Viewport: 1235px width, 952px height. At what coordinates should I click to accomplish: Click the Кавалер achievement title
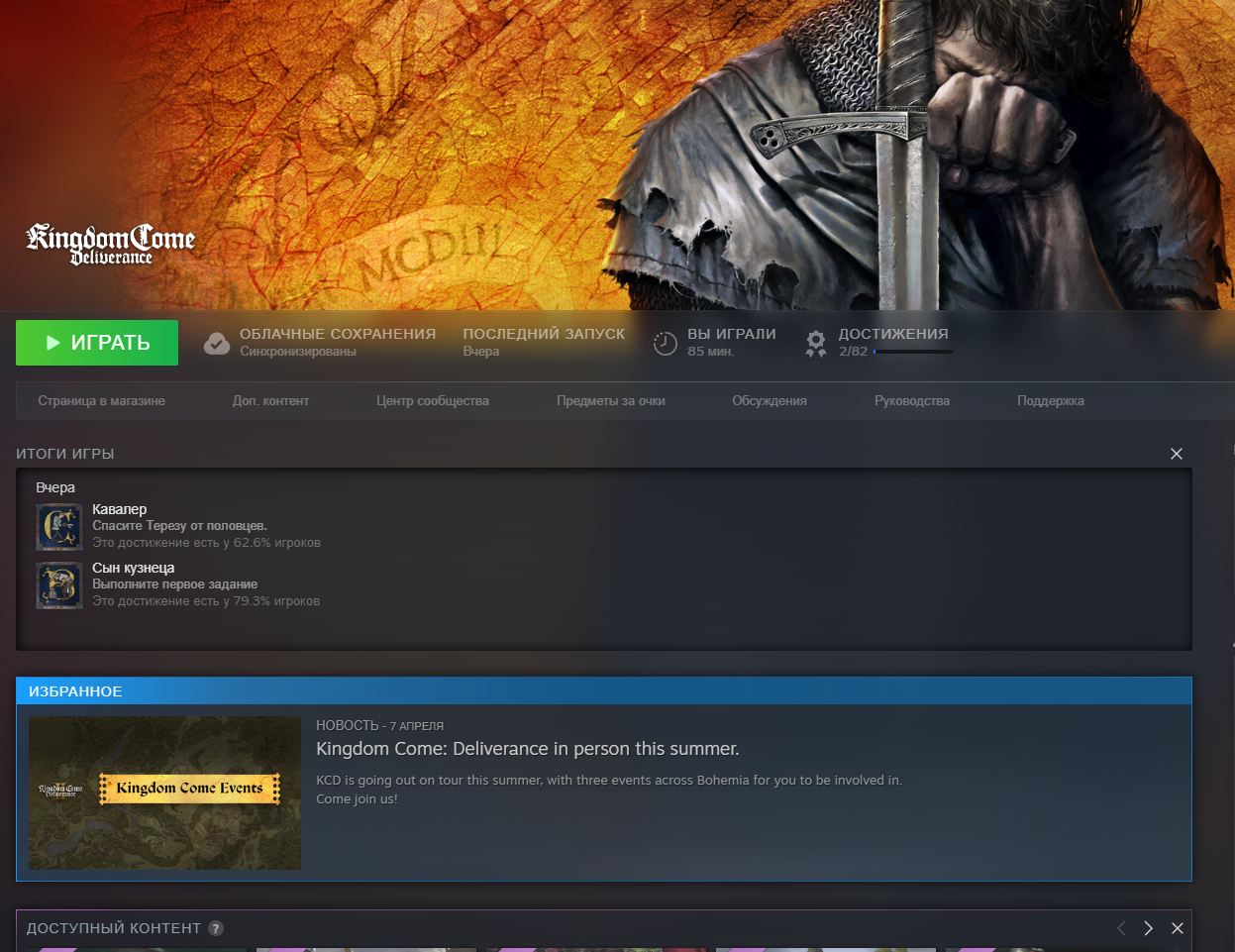point(120,509)
